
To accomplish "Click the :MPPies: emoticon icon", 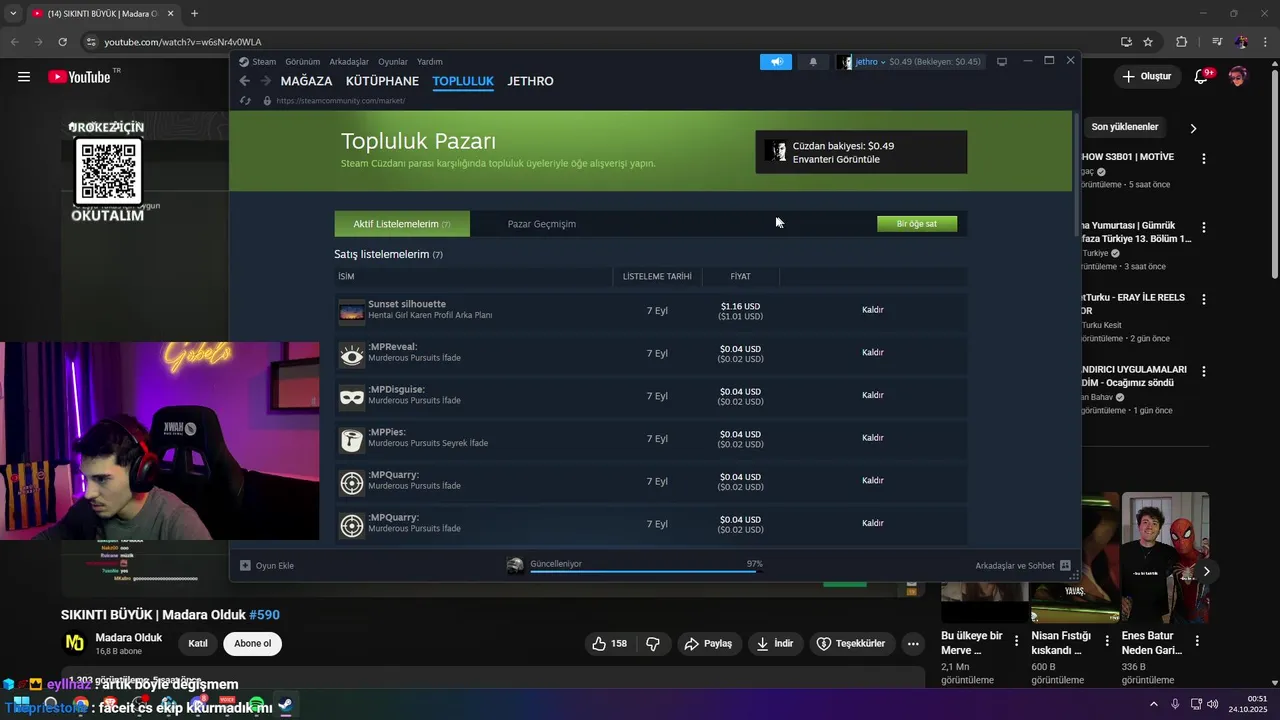I will [x=352, y=439].
